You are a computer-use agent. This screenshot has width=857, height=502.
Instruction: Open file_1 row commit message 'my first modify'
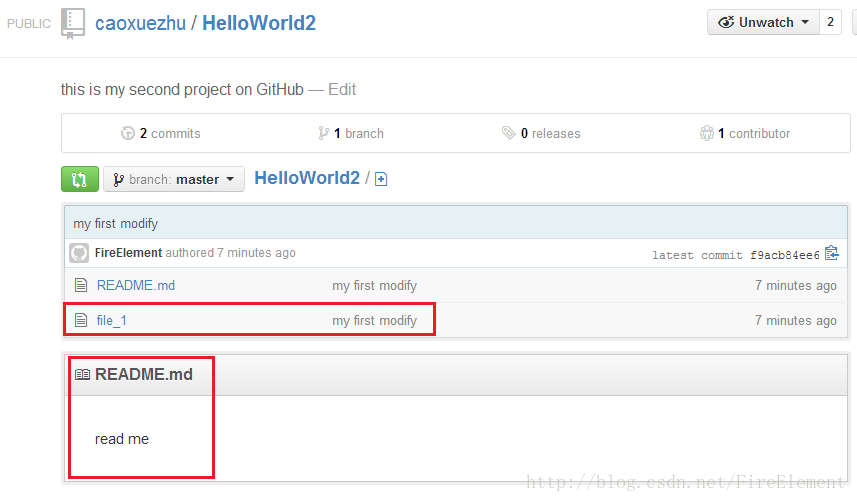click(x=374, y=320)
